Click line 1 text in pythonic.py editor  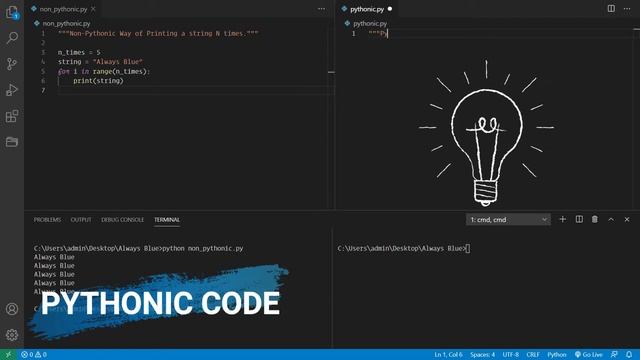point(378,33)
